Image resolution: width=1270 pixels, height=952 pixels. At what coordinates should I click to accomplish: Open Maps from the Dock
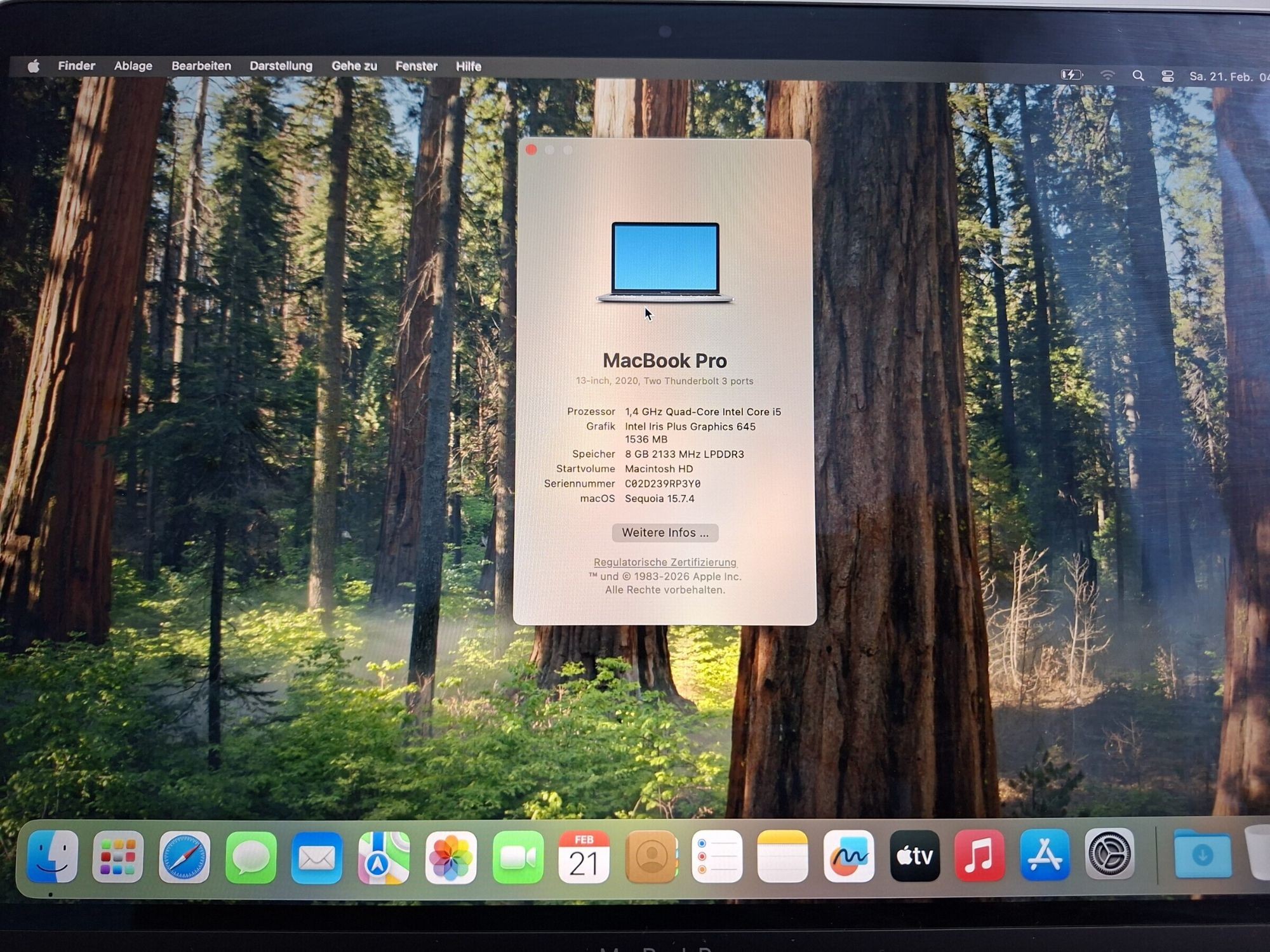(384, 857)
